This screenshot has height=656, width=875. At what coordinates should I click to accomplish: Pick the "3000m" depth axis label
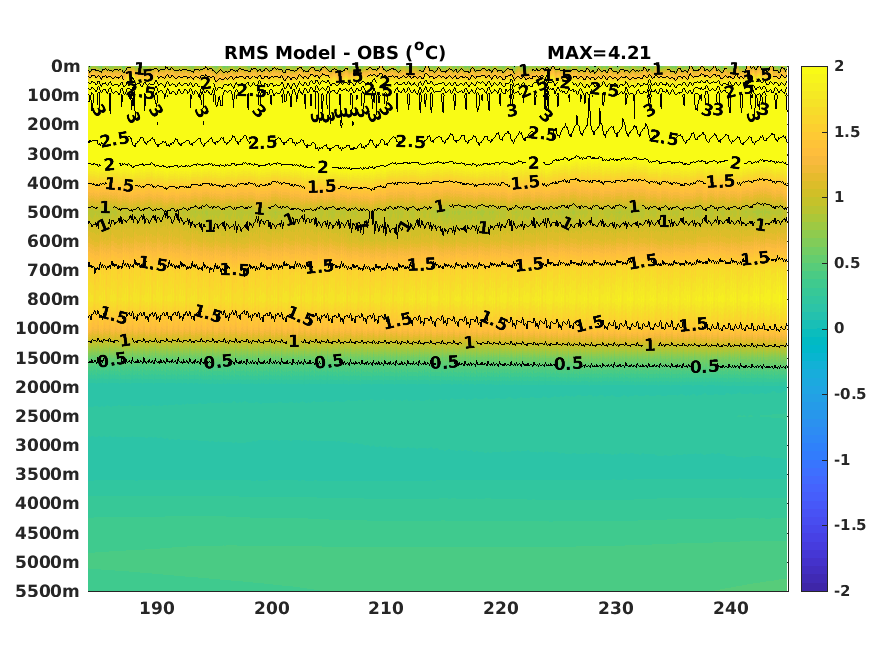coord(48,445)
